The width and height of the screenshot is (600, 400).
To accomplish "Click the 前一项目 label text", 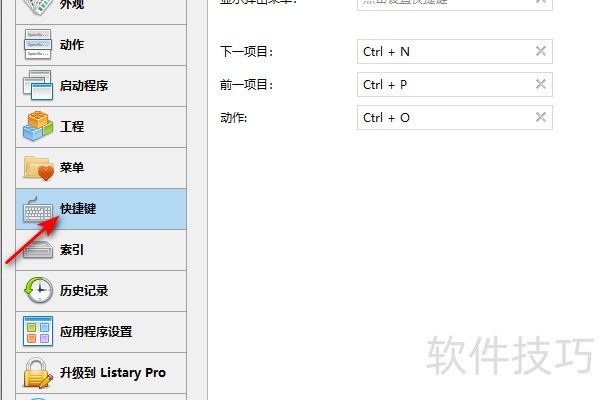I will [x=246, y=85].
